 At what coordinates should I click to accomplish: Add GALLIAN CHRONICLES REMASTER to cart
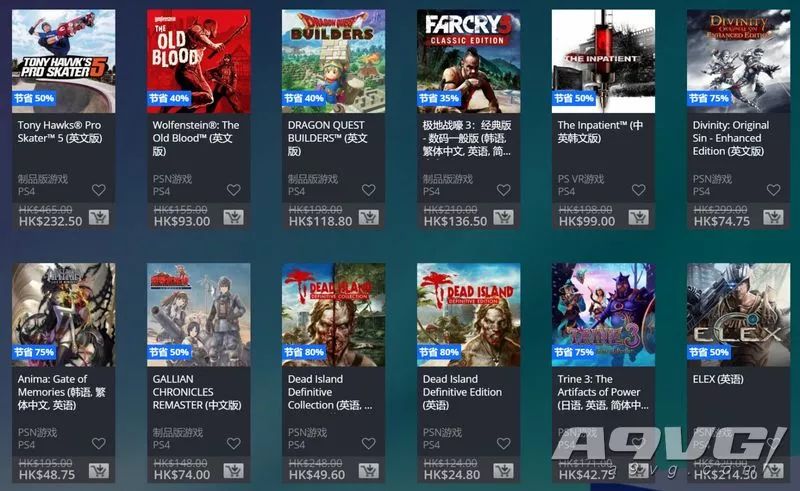234,471
